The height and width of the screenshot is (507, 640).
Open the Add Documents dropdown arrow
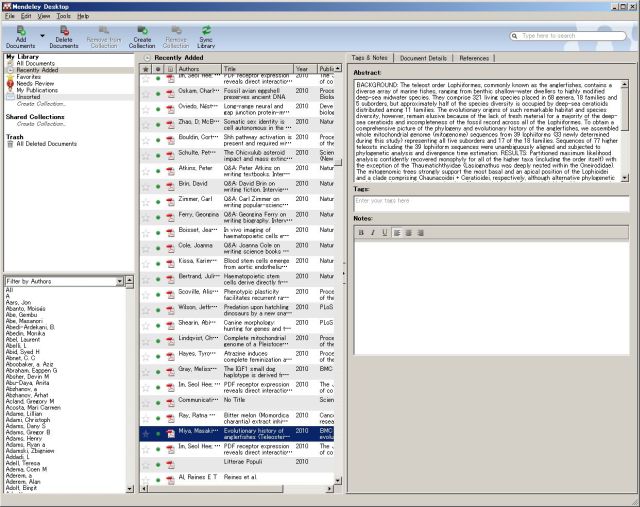(x=42, y=36)
